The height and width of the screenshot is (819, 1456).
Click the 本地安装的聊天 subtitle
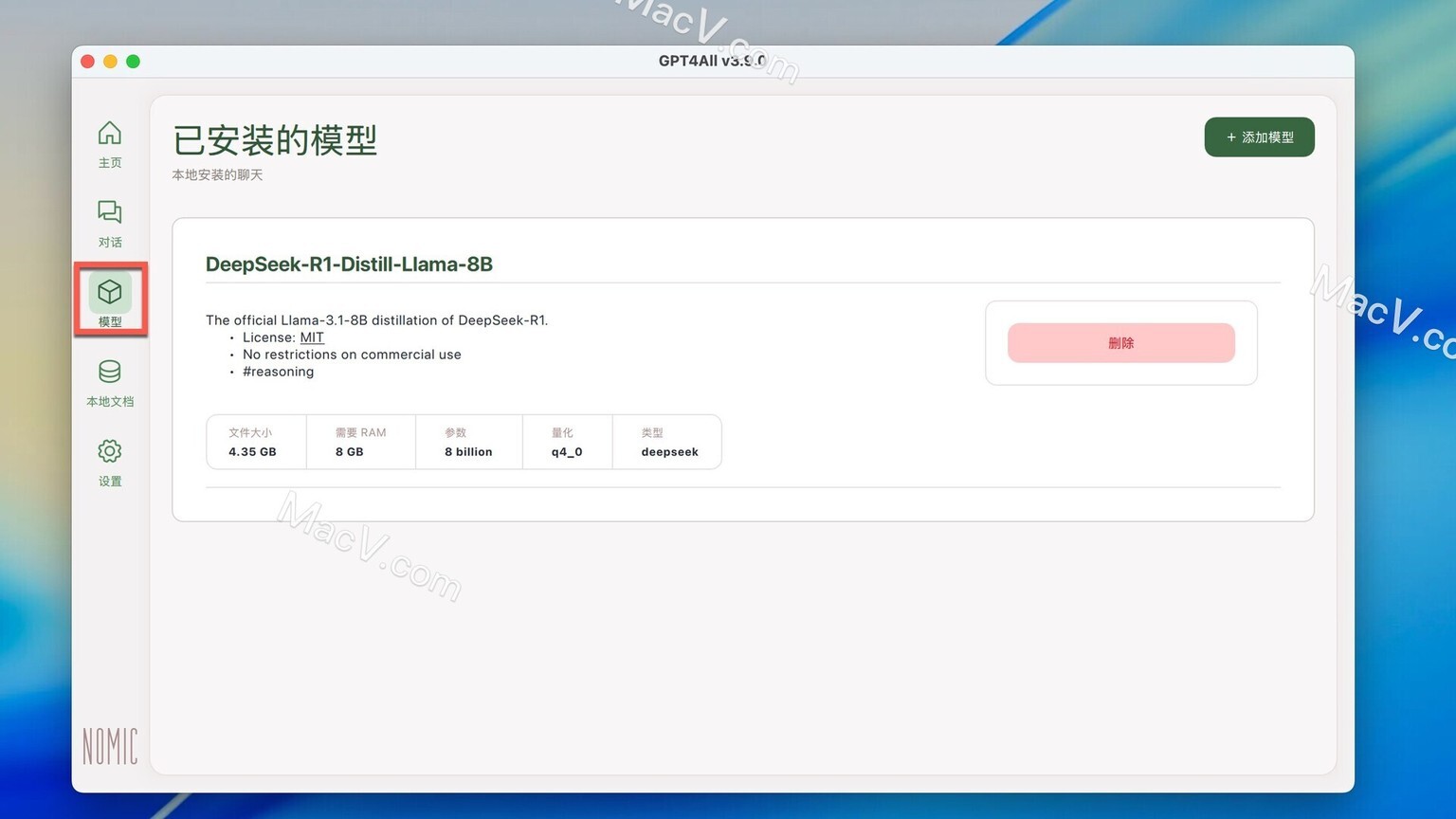[x=217, y=175]
